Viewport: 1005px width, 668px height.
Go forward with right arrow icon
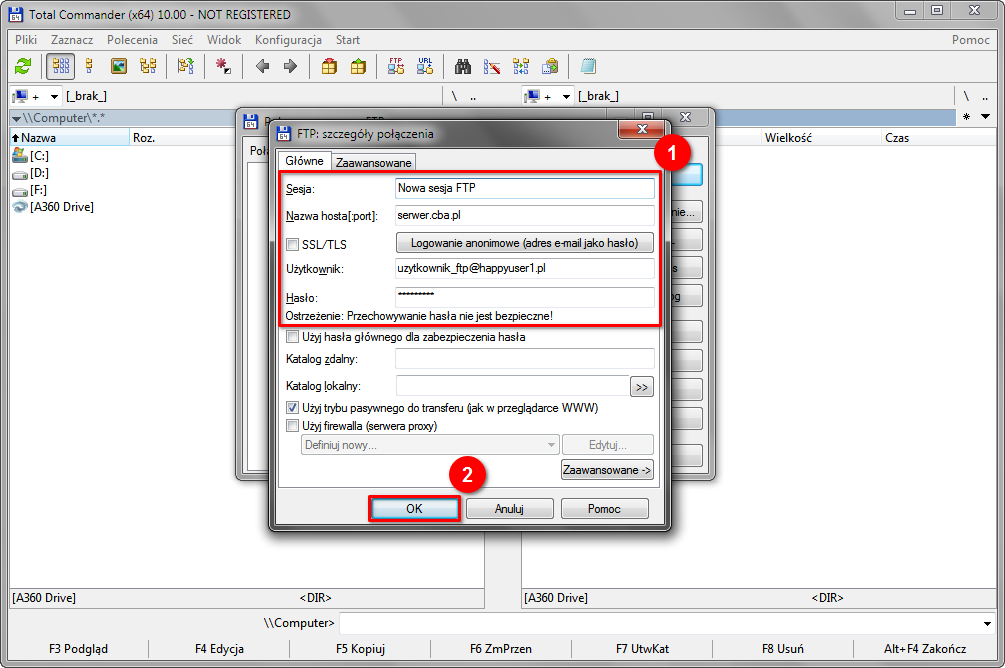pyautogui.click(x=290, y=66)
